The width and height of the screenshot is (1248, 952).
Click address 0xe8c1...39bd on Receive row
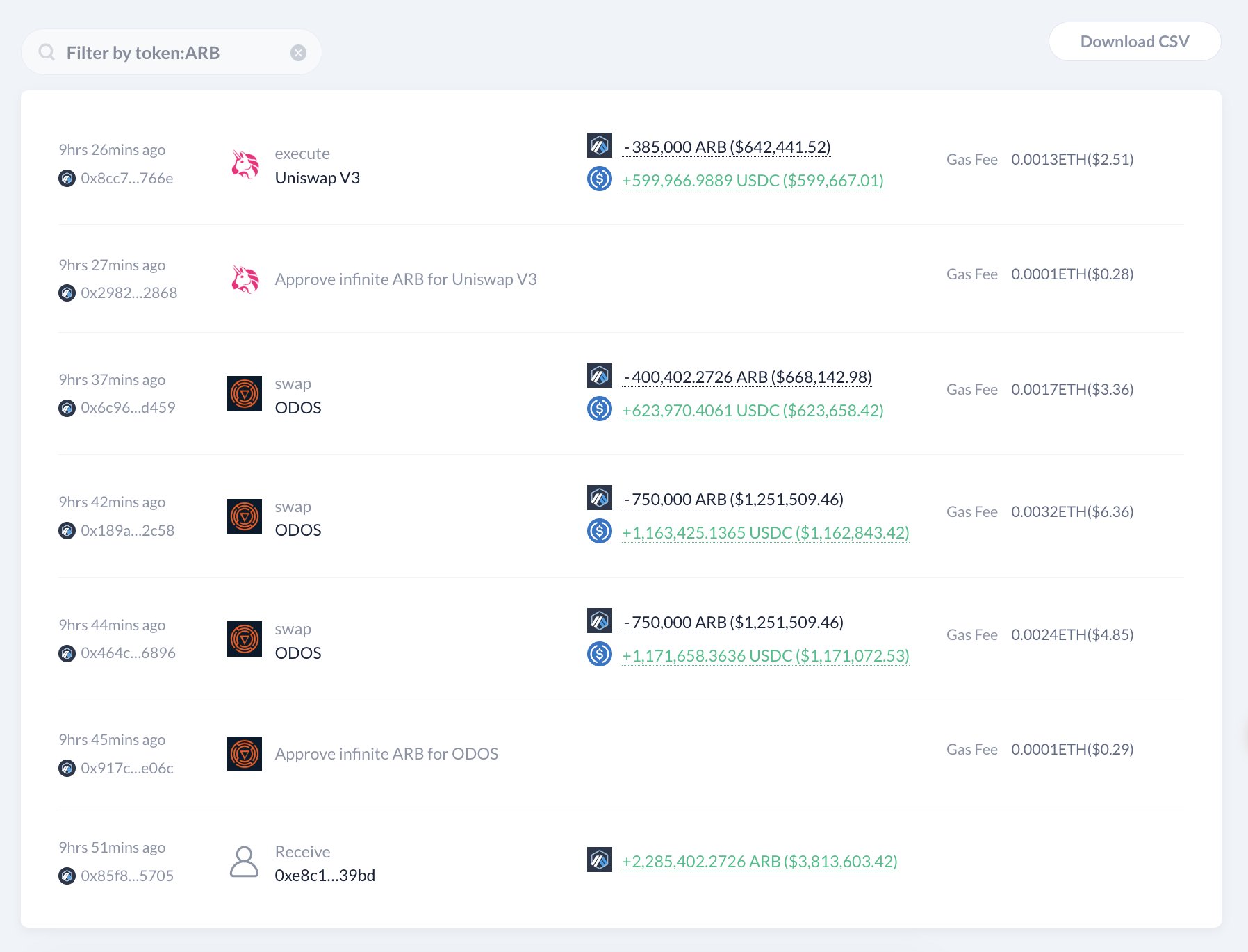pos(325,876)
